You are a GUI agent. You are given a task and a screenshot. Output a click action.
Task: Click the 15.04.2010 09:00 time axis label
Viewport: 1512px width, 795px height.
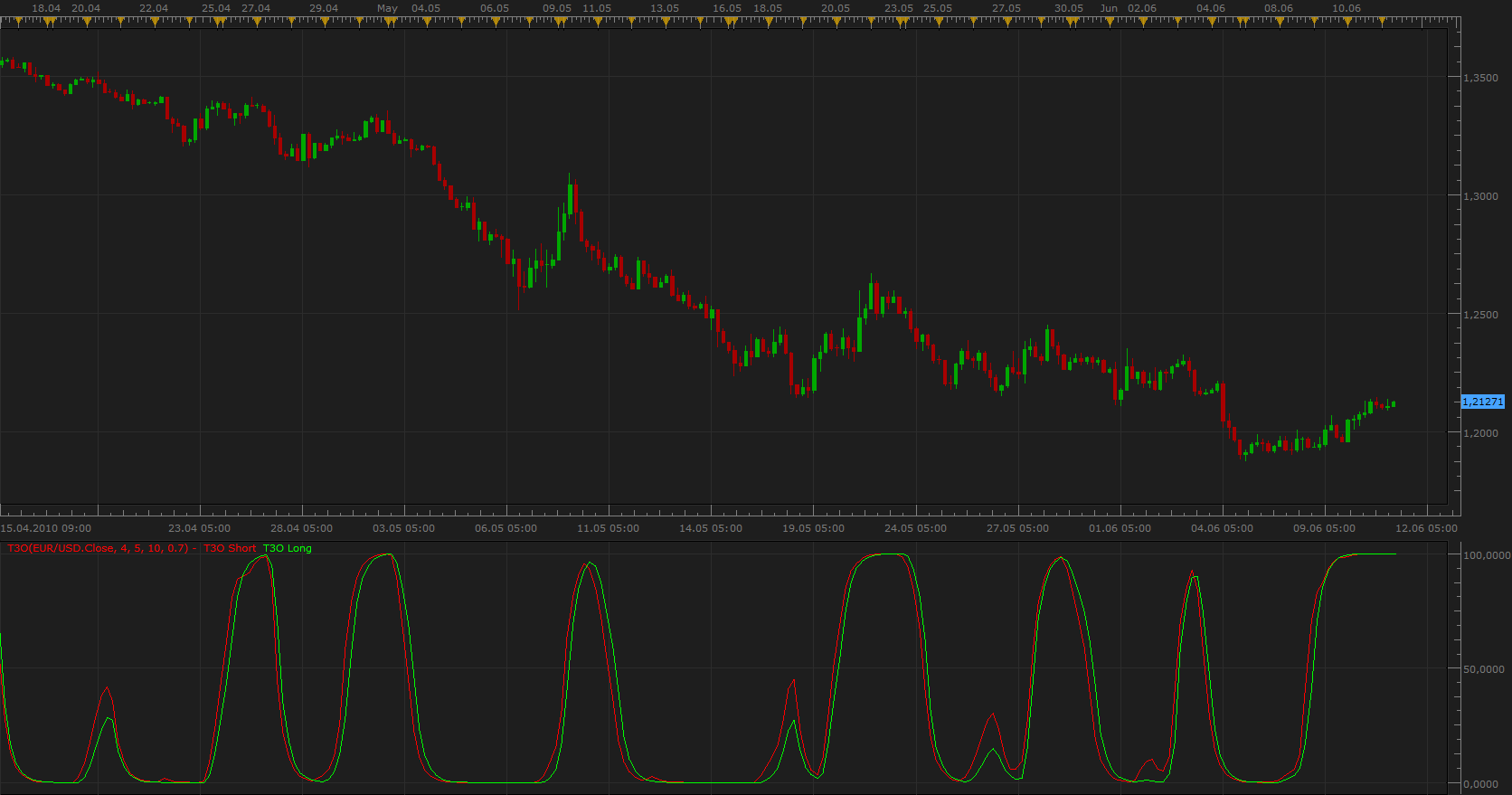[46, 528]
